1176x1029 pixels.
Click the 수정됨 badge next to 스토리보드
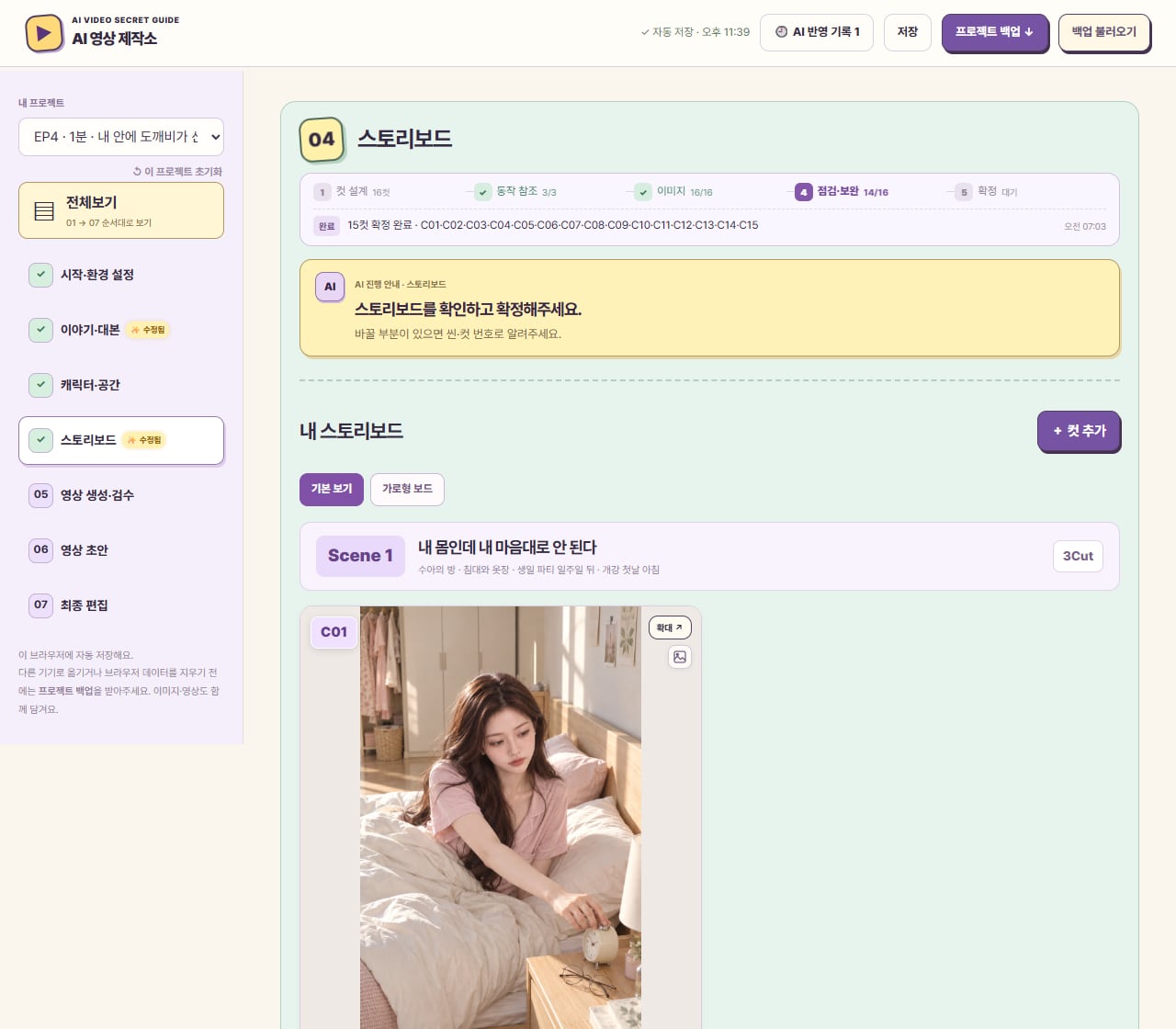point(144,440)
